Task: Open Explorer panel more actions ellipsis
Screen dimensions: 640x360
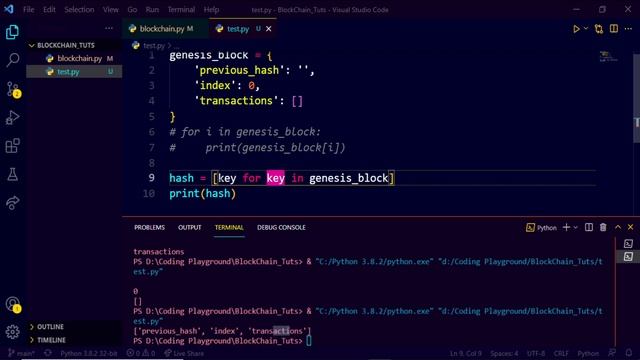Action: (x=109, y=28)
